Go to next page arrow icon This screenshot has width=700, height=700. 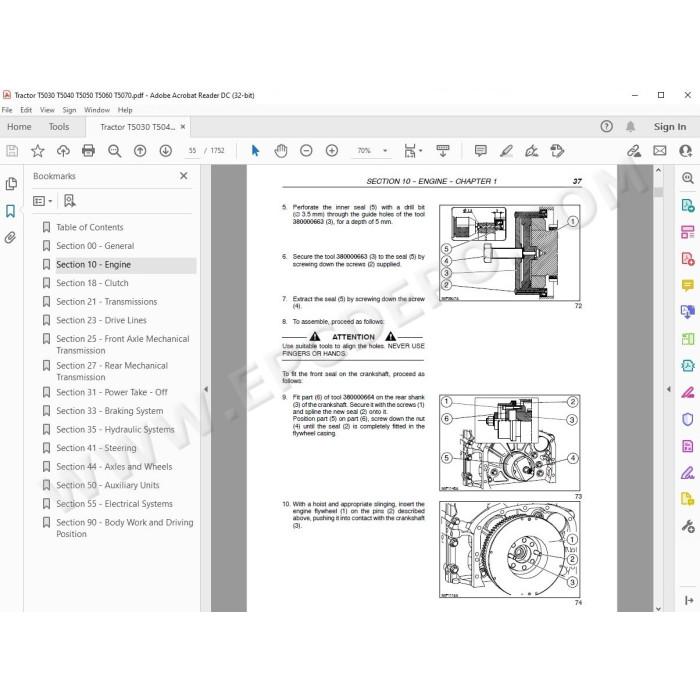click(166, 151)
